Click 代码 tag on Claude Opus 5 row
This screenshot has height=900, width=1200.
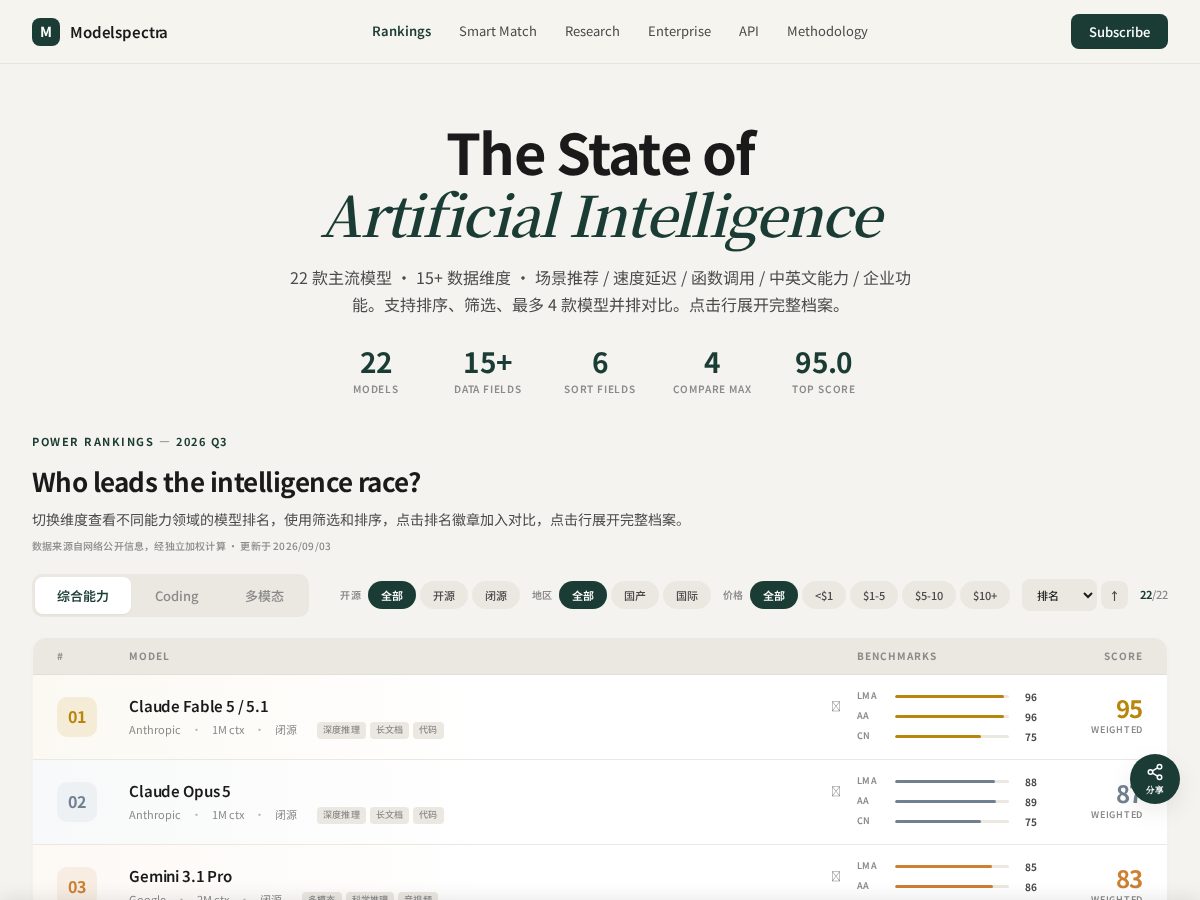[428, 815]
